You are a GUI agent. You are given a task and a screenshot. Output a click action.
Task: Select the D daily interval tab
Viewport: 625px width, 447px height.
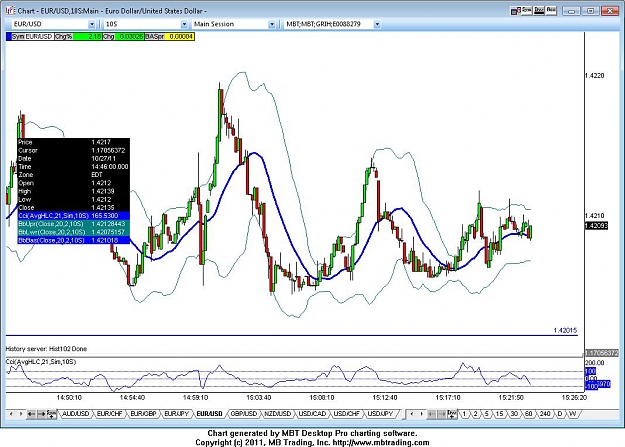pyautogui.click(x=560, y=414)
